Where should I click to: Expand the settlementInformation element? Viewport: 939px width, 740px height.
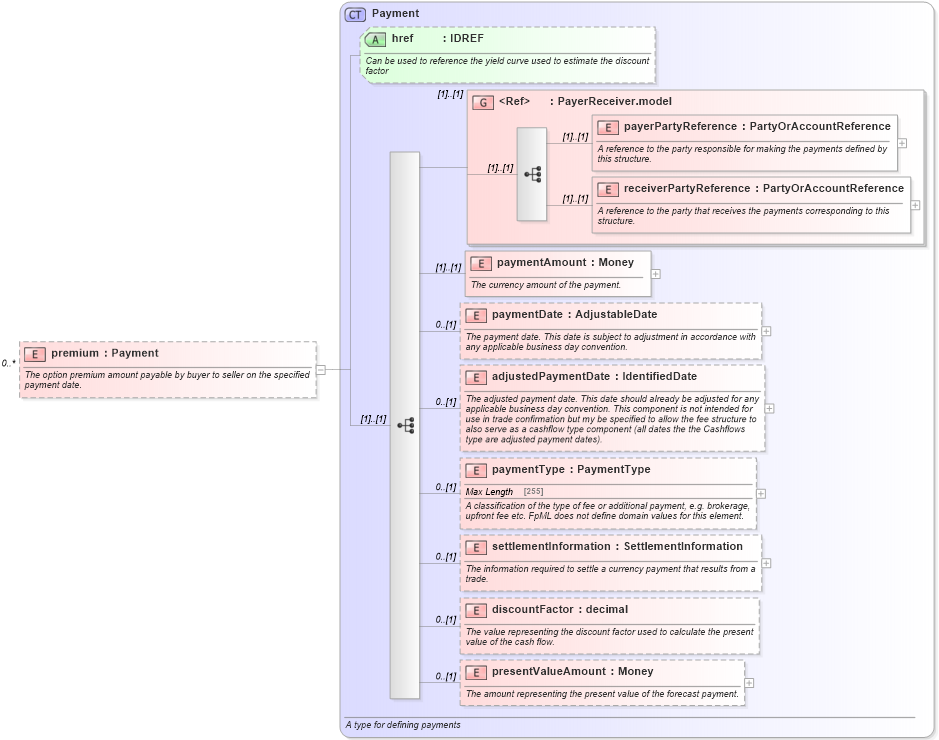click(766, 563)
